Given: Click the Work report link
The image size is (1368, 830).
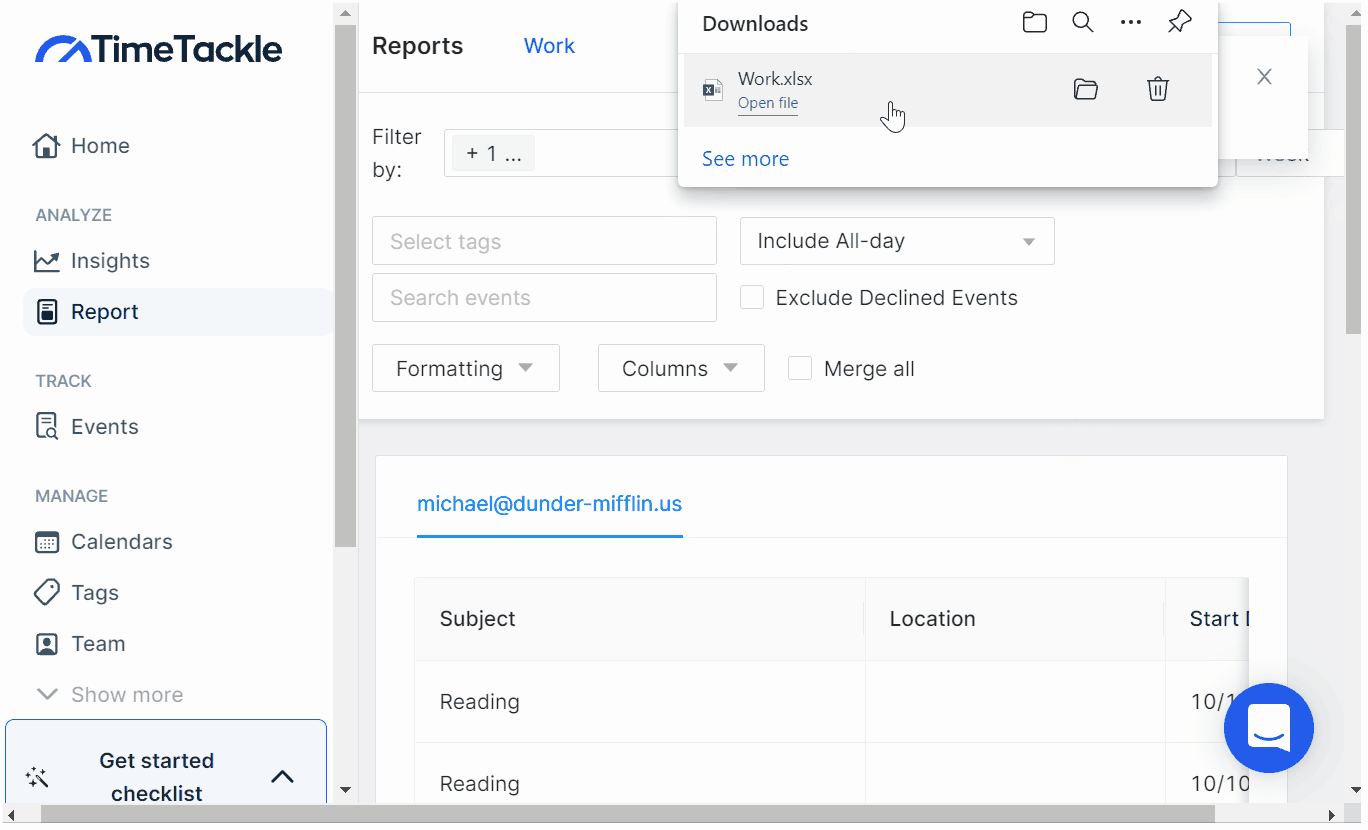Looking at the screenshot, I should (x=549, y=46).
